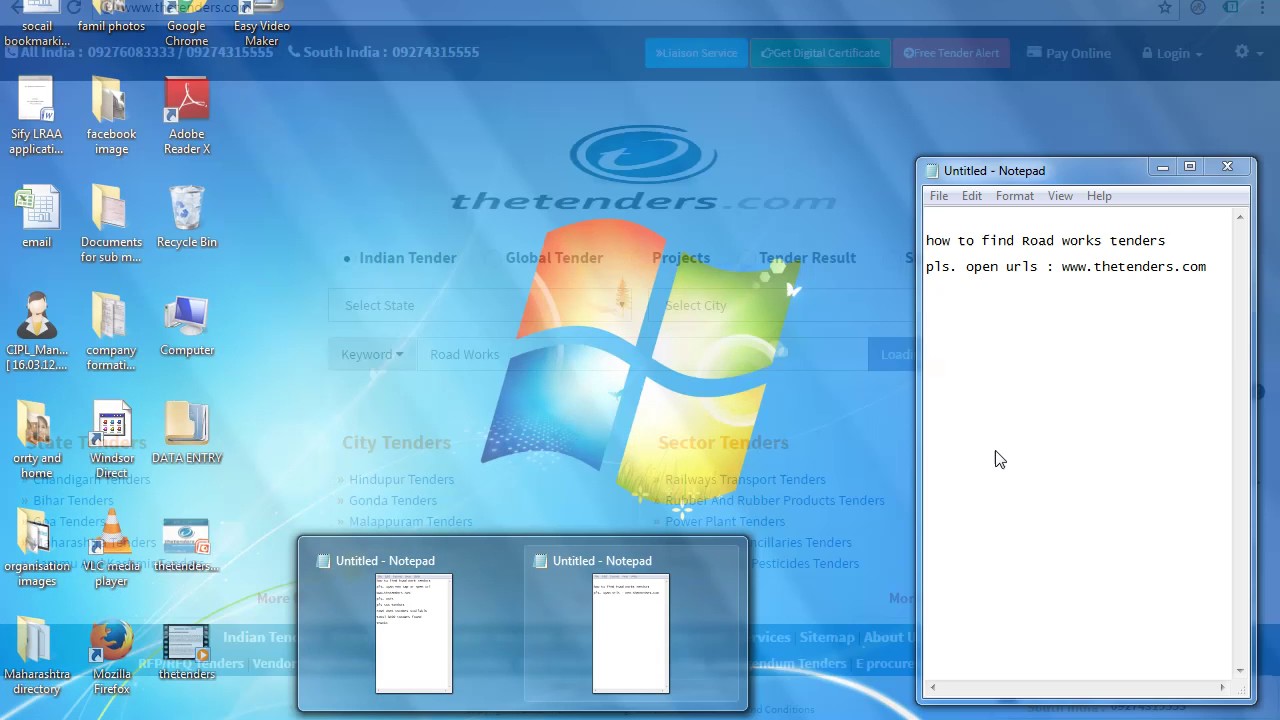1280x720 pixels.
Task: Click the Notepad horizontal scrollbar right arrow
Action: tap(1222, 688)
